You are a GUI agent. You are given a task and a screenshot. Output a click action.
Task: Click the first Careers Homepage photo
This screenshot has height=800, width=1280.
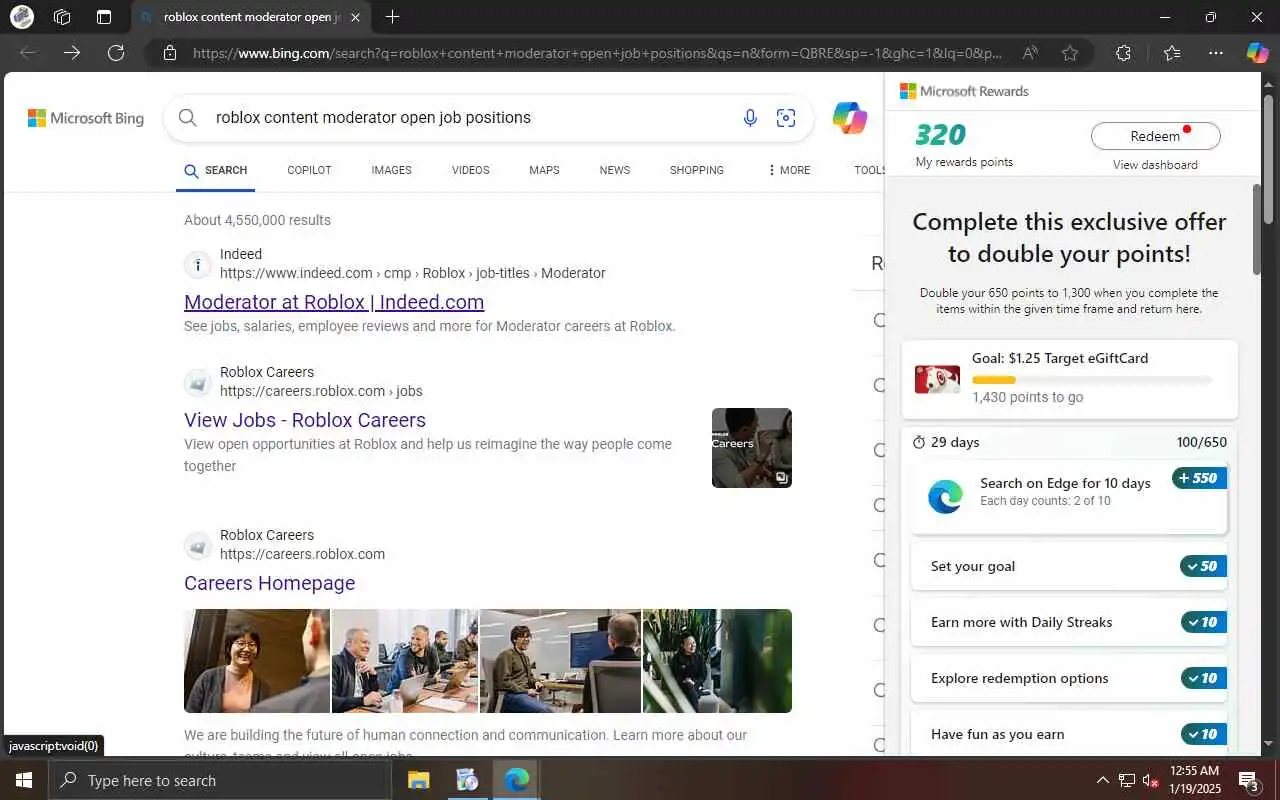point(257,661)
